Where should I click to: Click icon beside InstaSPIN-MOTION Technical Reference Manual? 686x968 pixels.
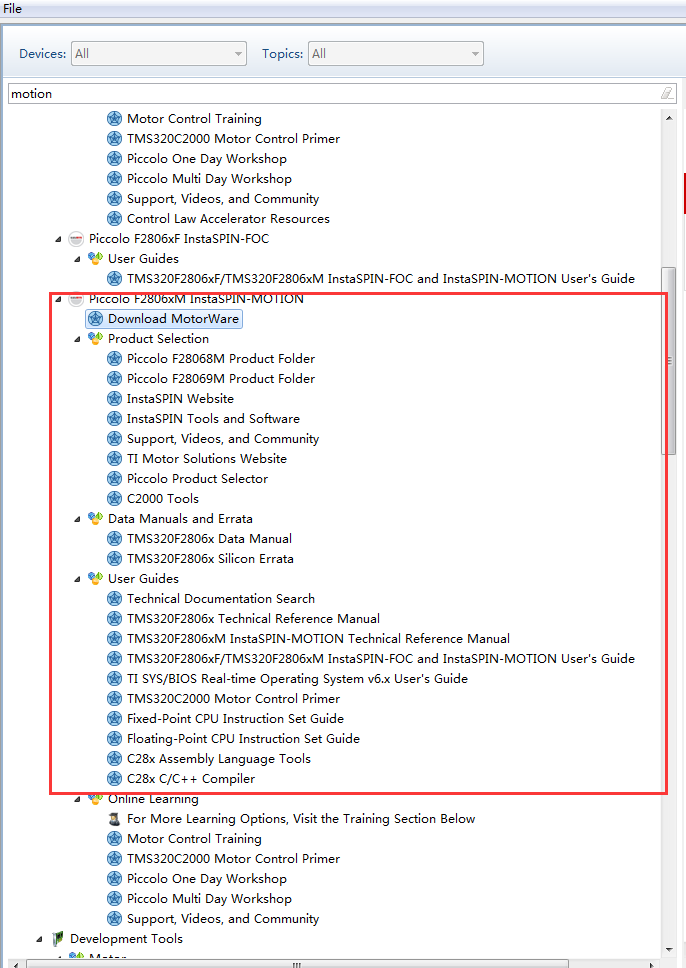pyautogui.click(x=114, y=639)
